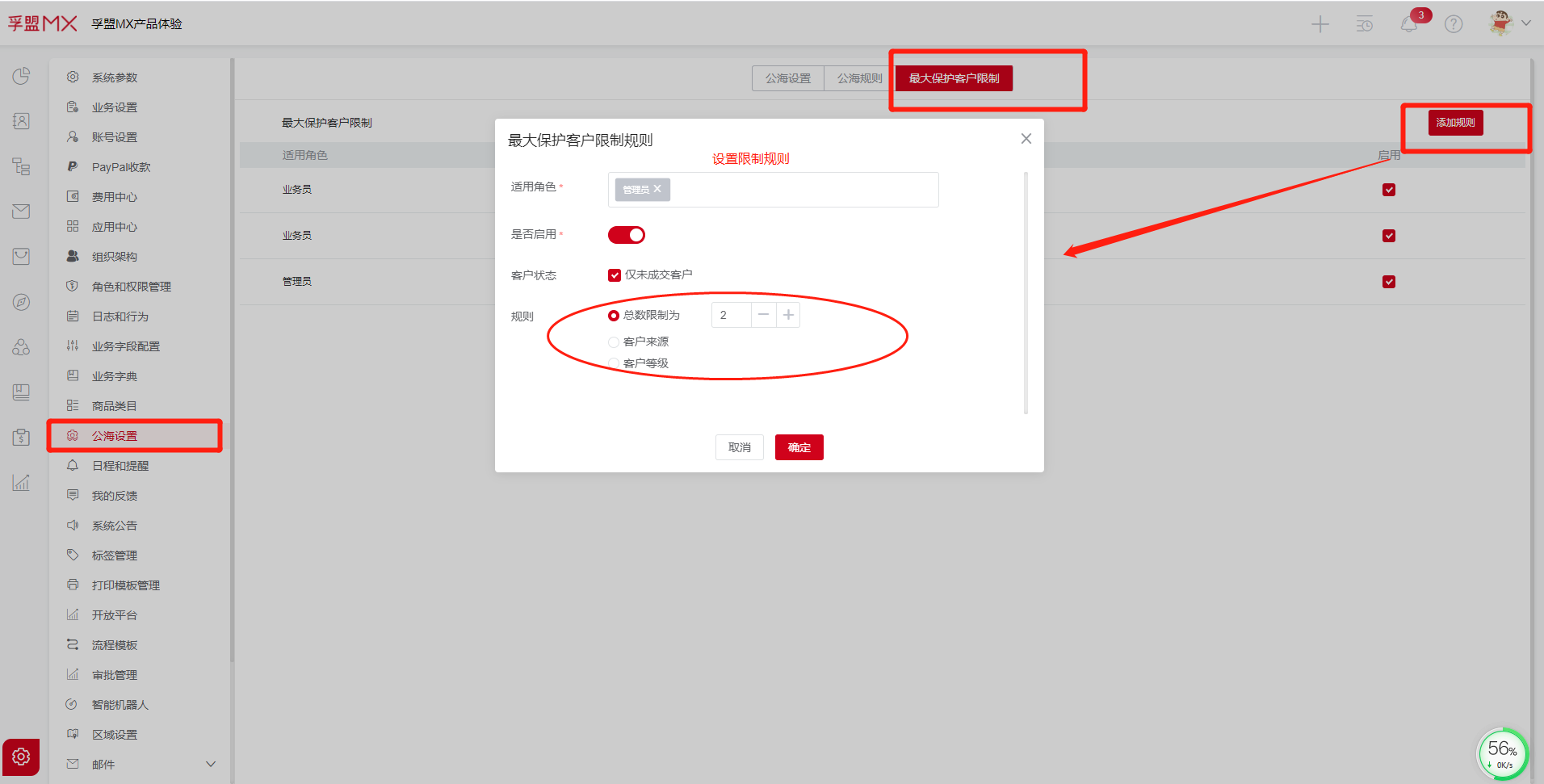Screen dimensions: 1544x784
Task: Open the help question mark icon
Action: [x=1454, y=24]
